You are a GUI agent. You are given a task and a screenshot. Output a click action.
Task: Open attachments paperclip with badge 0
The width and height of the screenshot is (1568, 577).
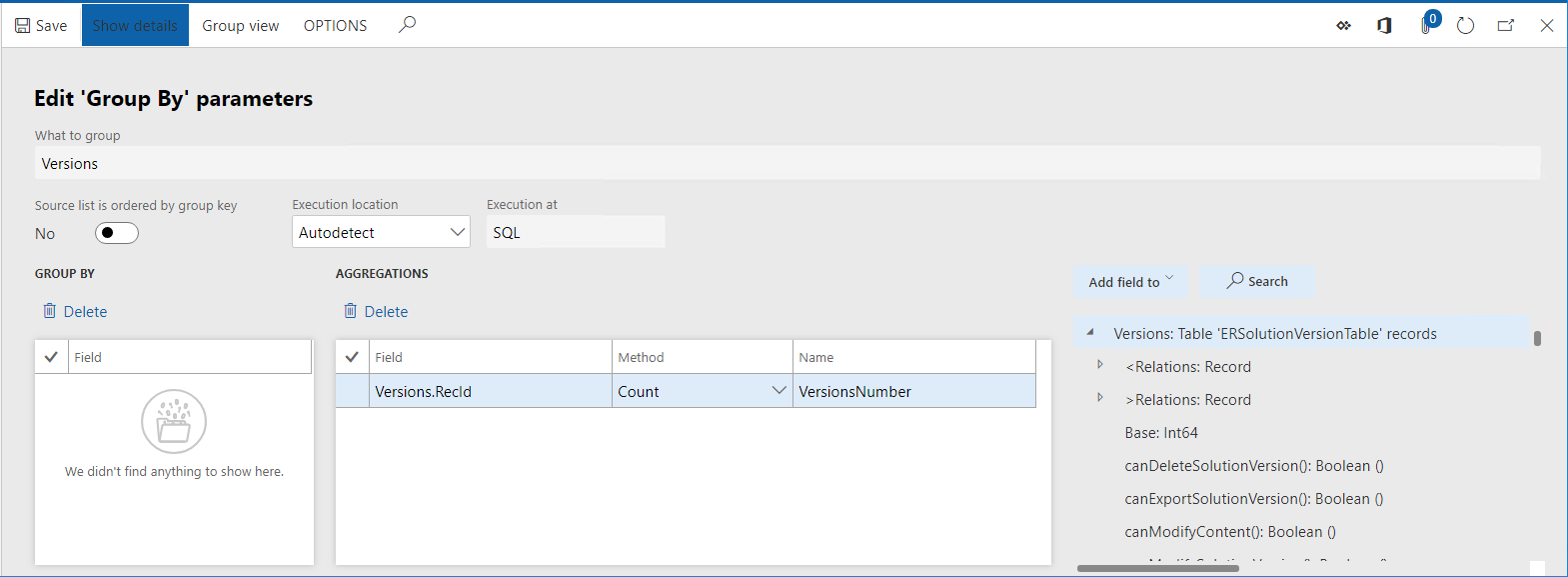tap(1427, 24)
